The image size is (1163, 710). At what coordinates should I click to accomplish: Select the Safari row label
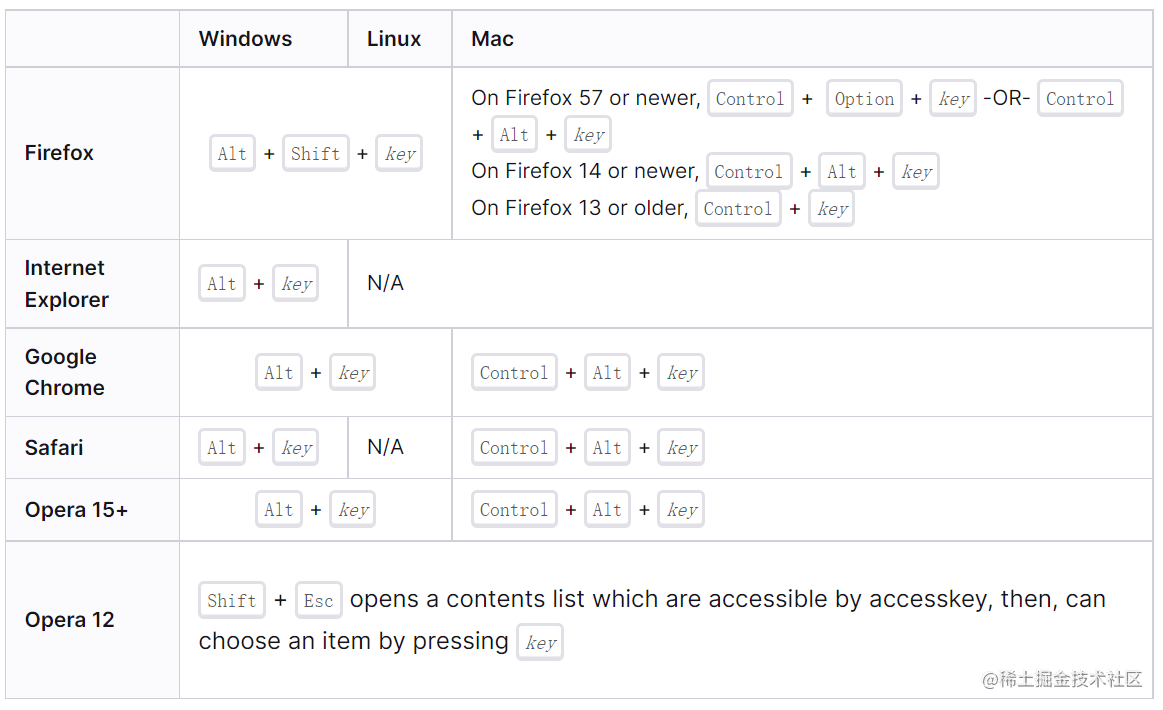click(x=53, y=447)
